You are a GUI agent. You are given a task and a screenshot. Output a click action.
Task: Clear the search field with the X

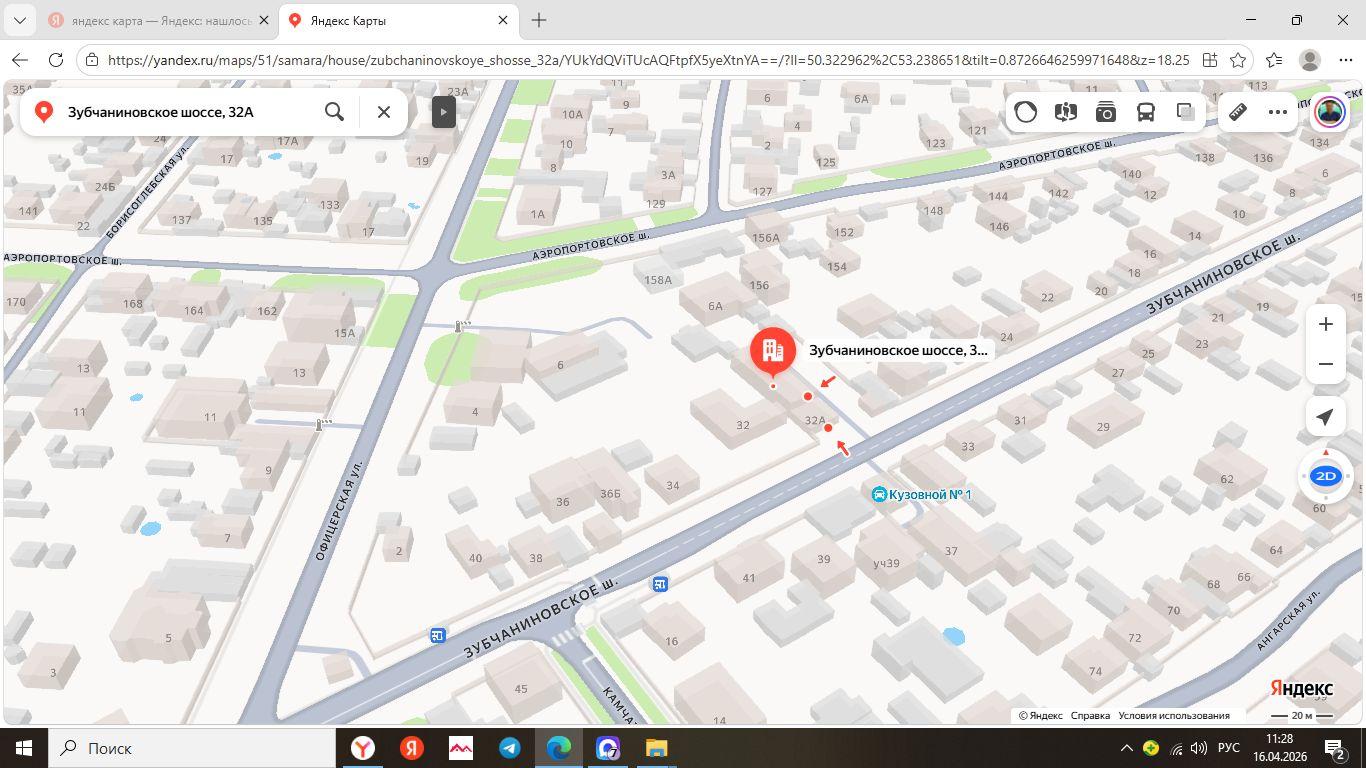pyautogui.click(x=383, y=112)
